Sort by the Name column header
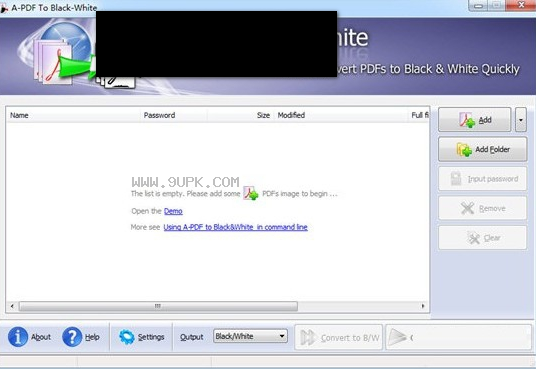 [x=73, y=115]
